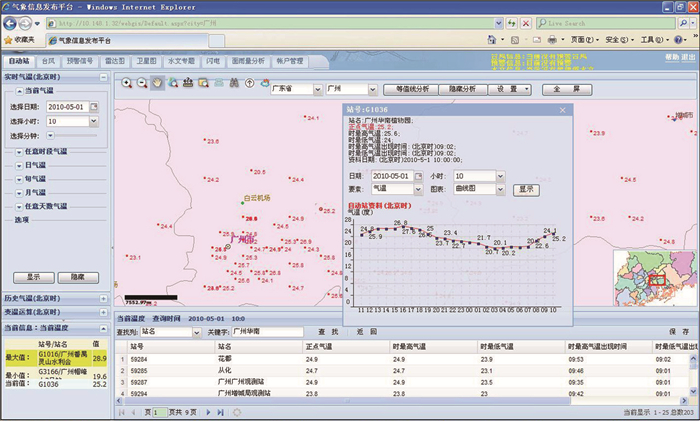
Task: Activate the pan hand tool
Action: pyautogui.click(x=158, y=83)
